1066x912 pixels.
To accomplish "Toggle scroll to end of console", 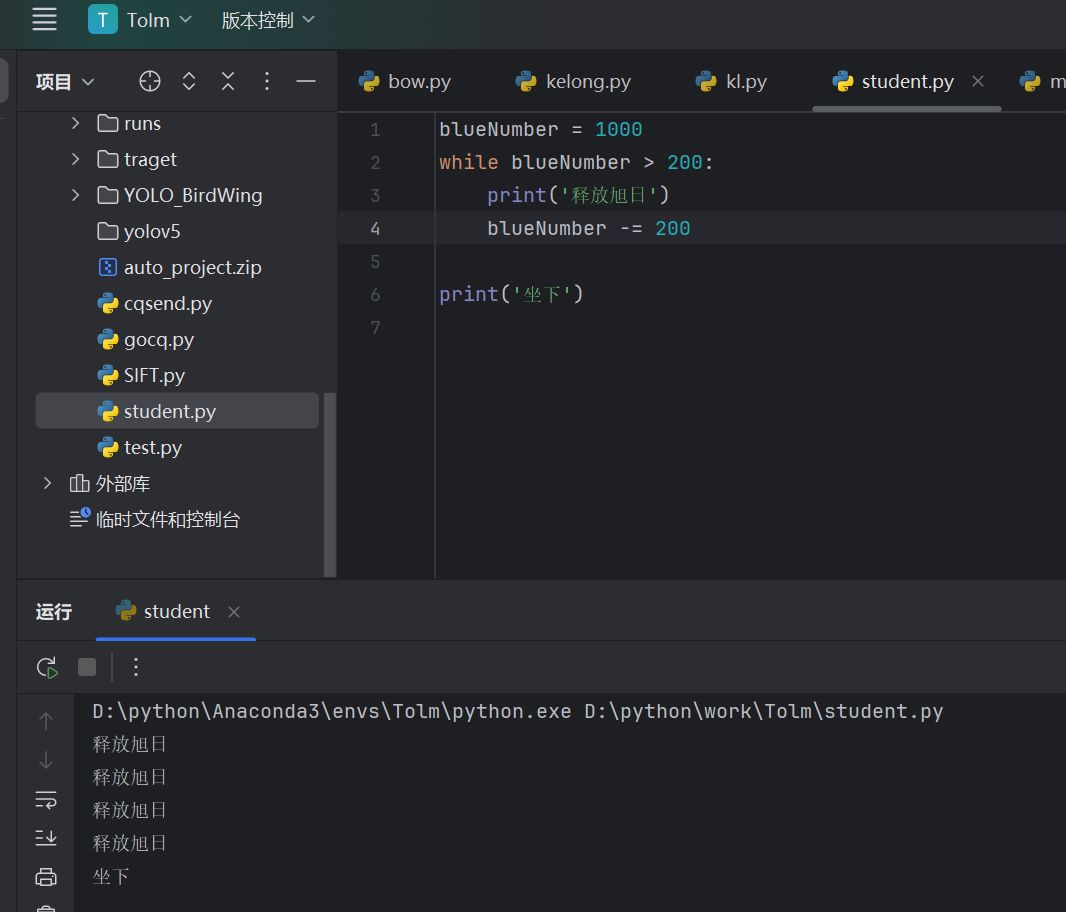I will coord(46,838).
